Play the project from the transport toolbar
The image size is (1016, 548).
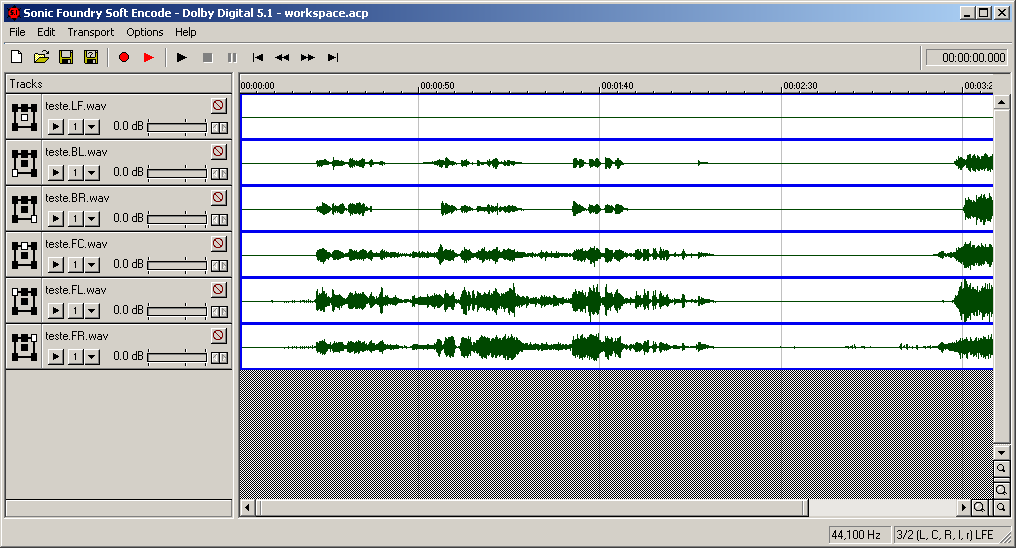coord(182,58)
